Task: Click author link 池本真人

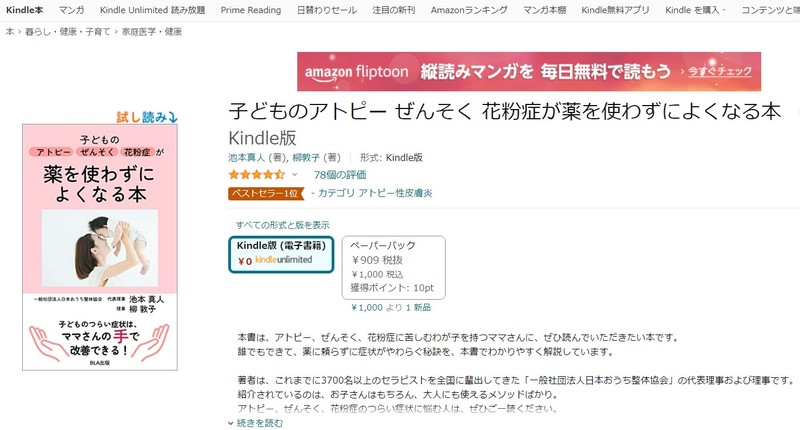Action: click(x=246, y=158)
